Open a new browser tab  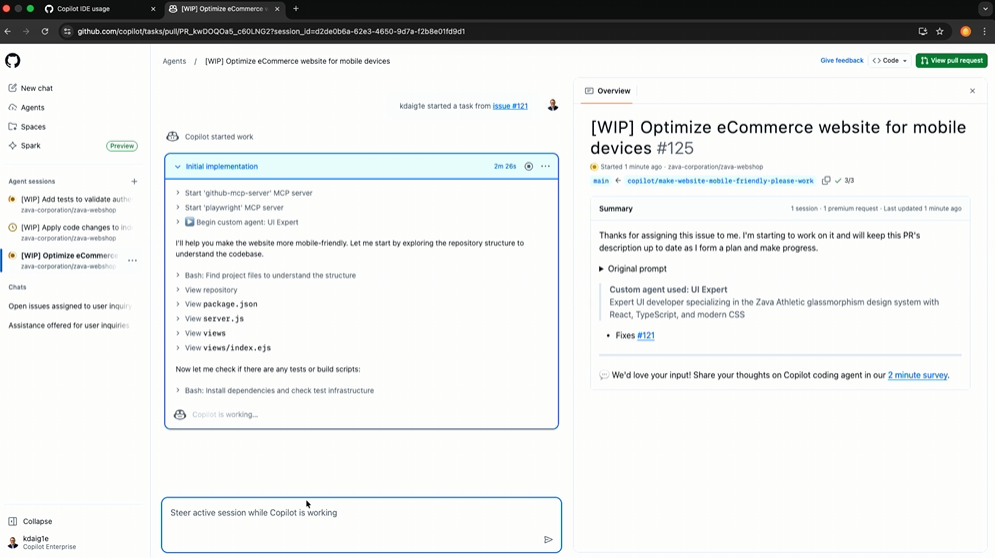point(296,9)
